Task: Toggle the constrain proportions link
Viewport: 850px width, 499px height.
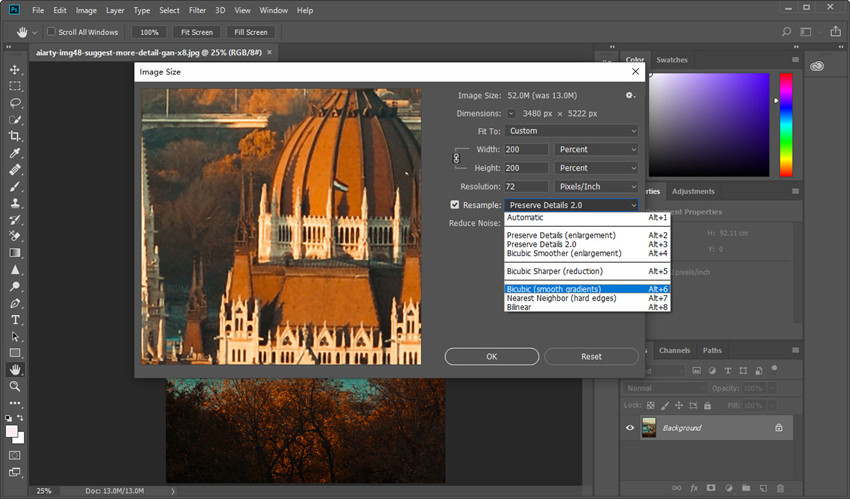Action: 456,158
